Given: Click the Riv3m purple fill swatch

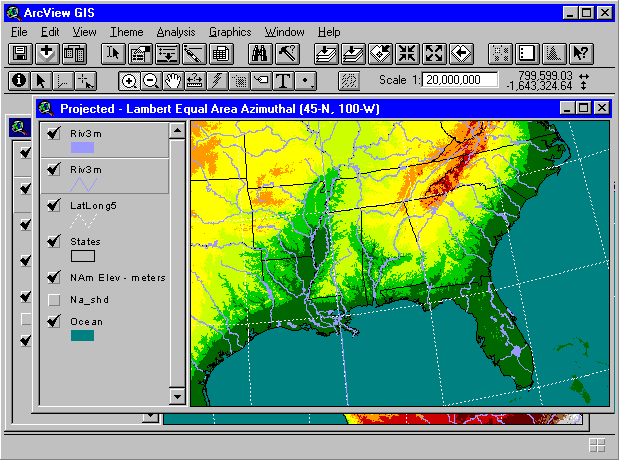Looking at the screenshot, I should coord(83,148).
